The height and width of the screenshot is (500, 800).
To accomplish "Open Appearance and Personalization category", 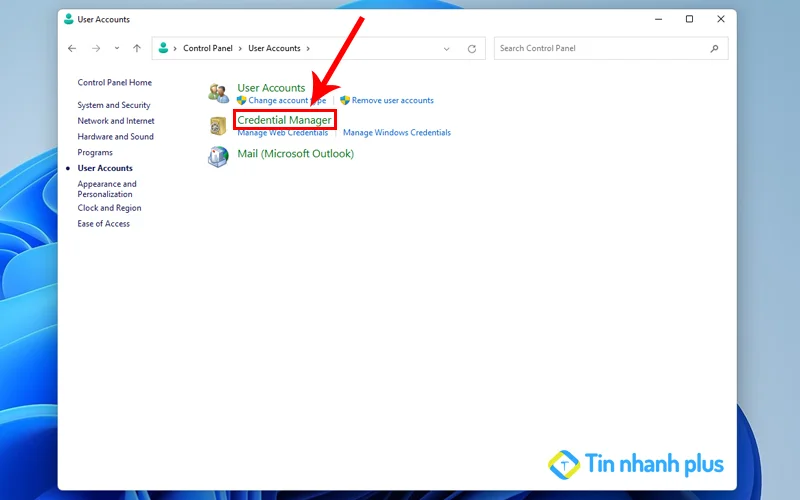I will pyautogui.click(x=107, y=189).
